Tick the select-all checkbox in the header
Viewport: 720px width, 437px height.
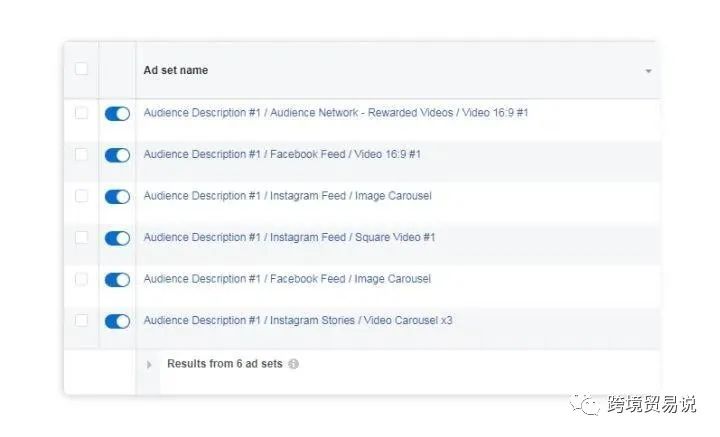coord(81,69)
